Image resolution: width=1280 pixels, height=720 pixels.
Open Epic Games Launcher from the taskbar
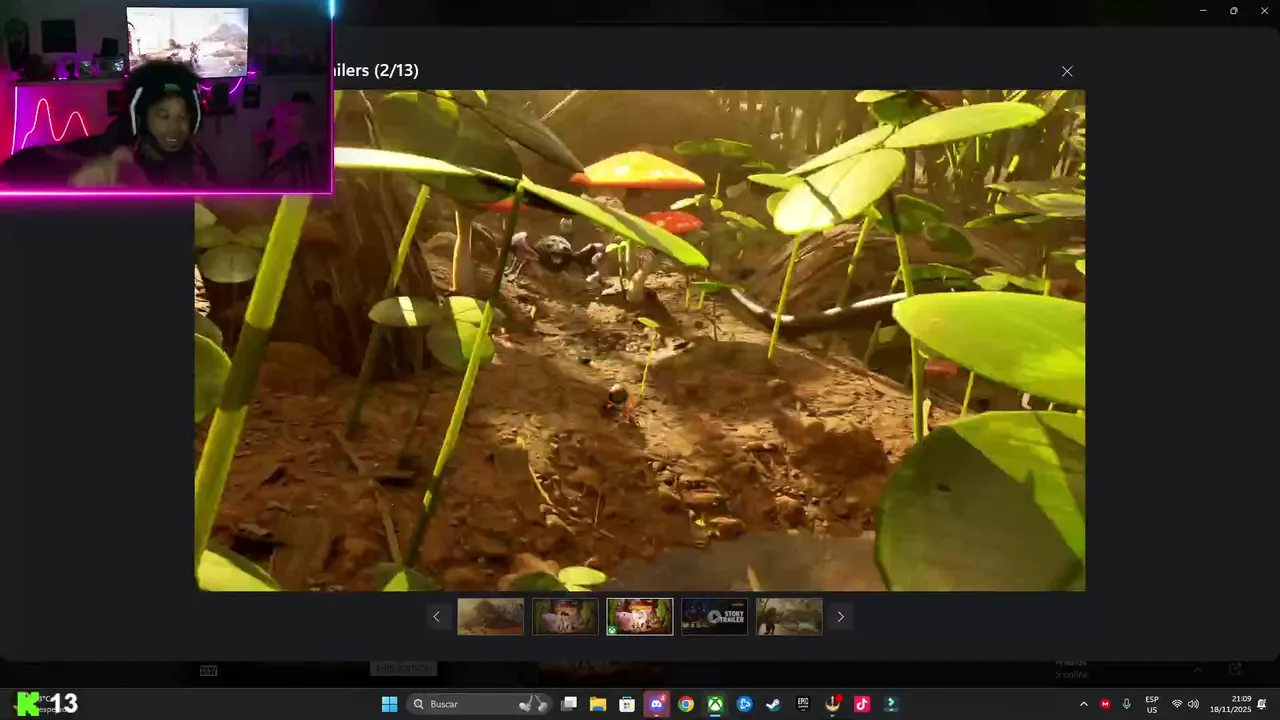pyautogui.click(x=803, y=704)
